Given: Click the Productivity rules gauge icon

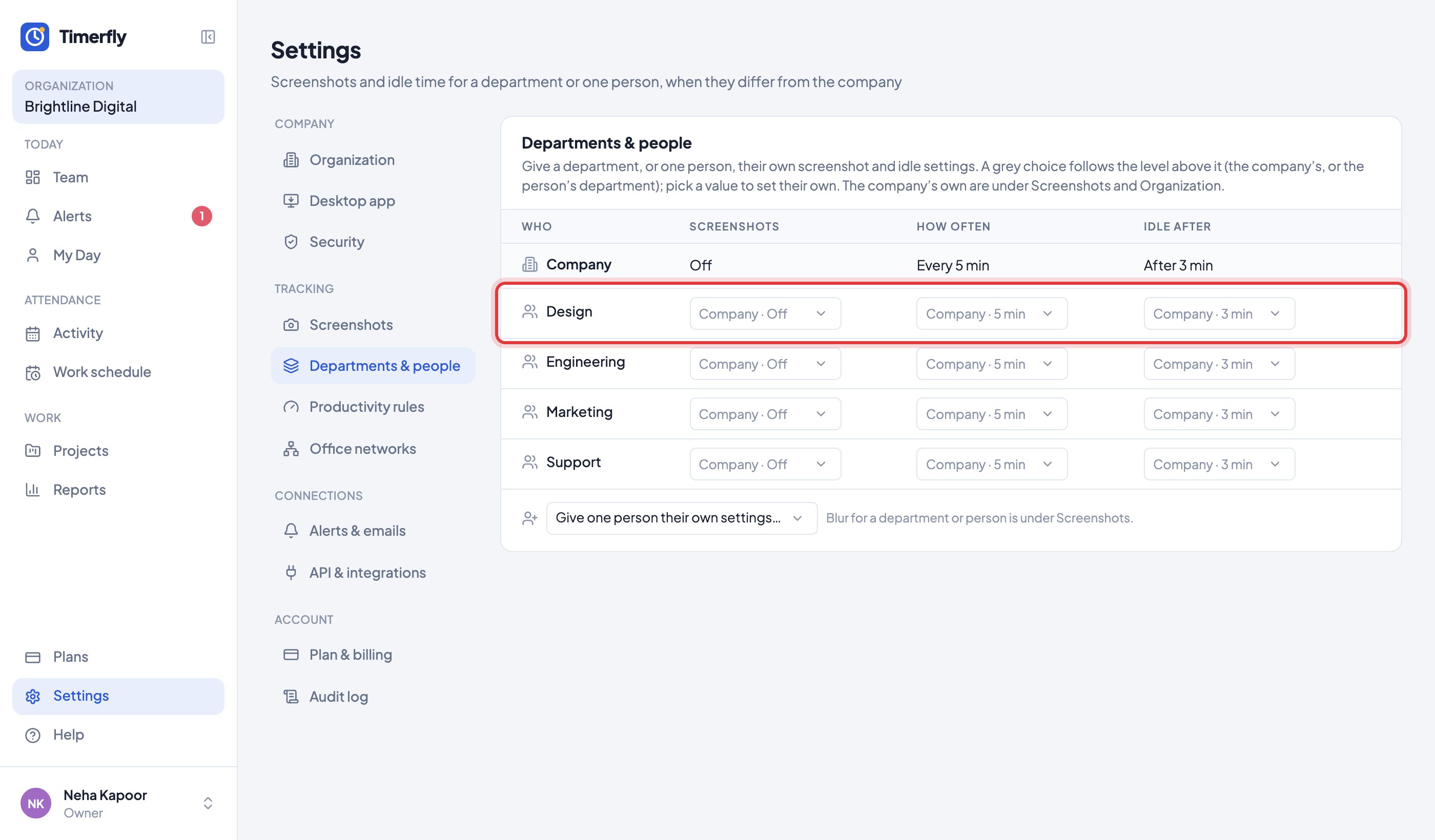Looking at the screenshot, I should tap(291, 407).
